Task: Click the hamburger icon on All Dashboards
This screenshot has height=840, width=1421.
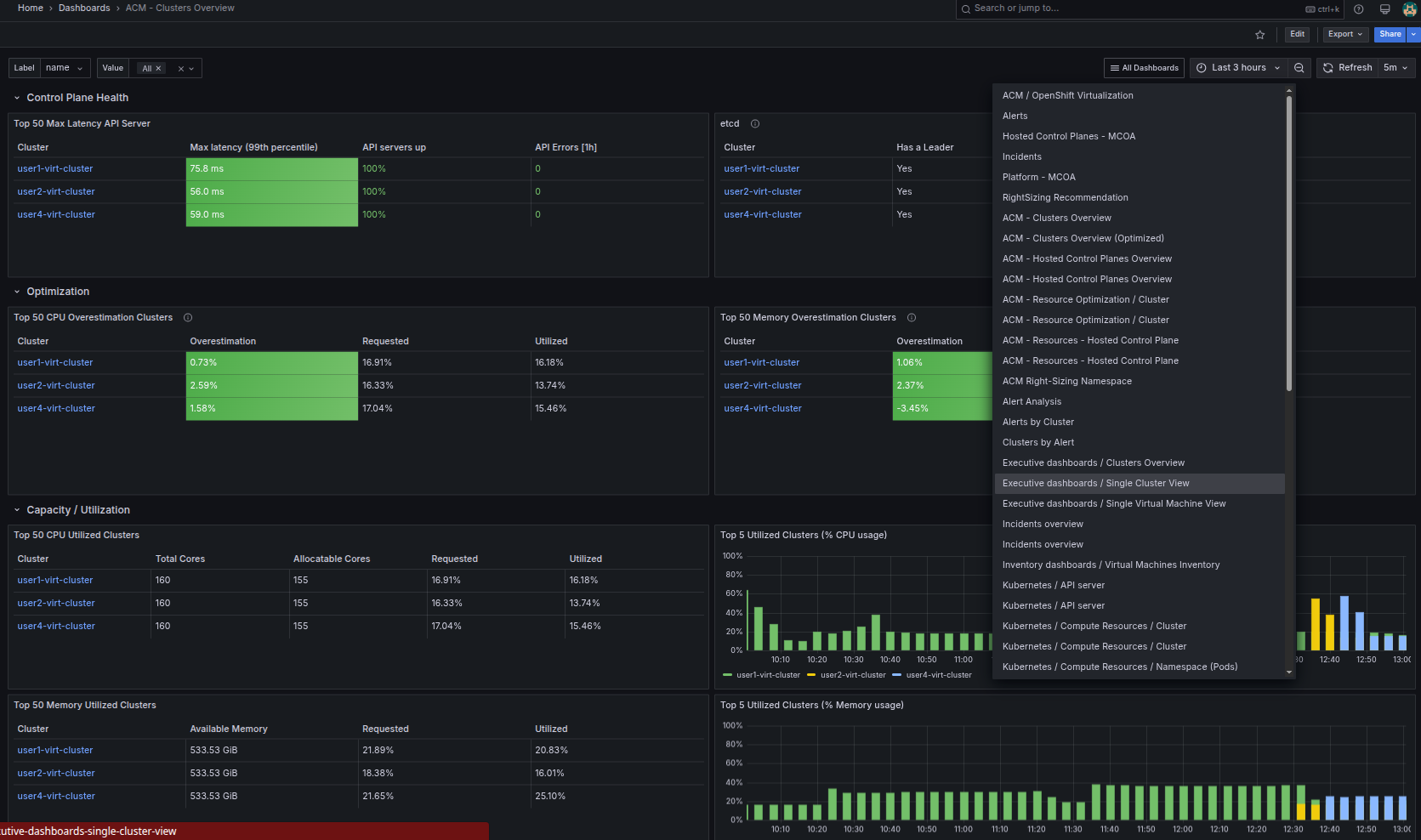Action: coord(1115,68)
